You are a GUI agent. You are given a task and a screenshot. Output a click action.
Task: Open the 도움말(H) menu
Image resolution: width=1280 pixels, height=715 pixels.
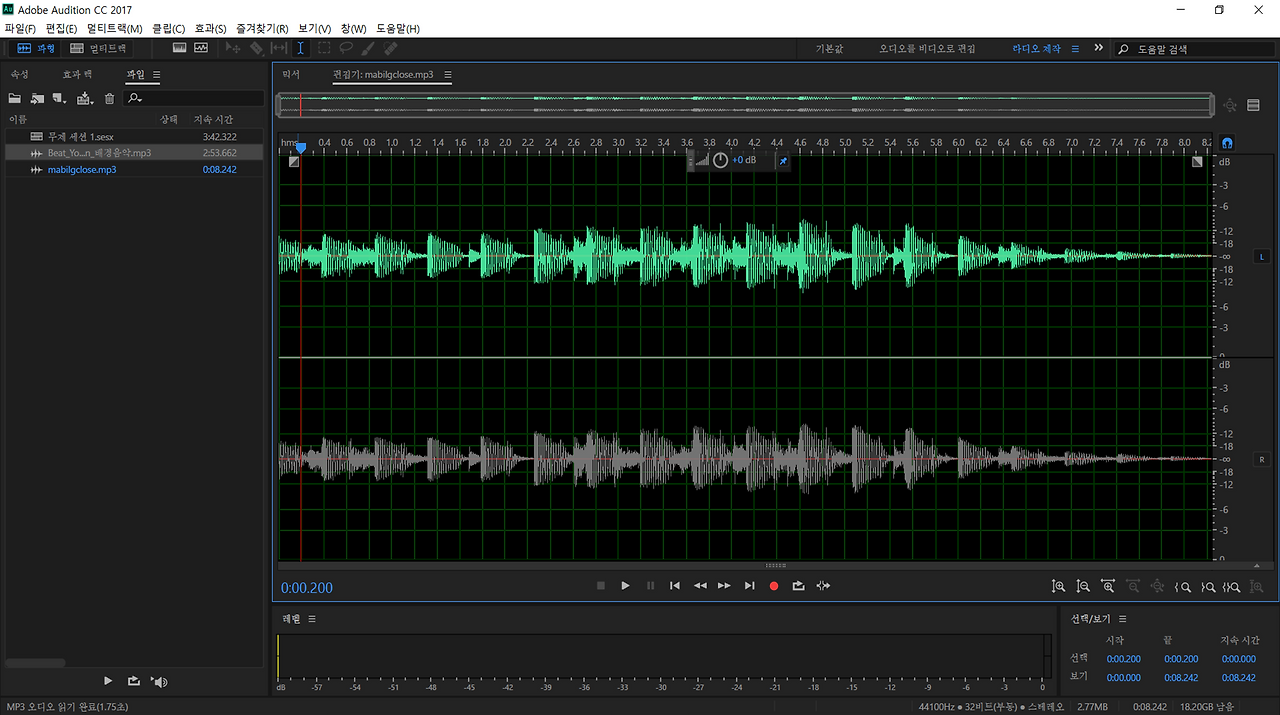click(x=398, y=28)
